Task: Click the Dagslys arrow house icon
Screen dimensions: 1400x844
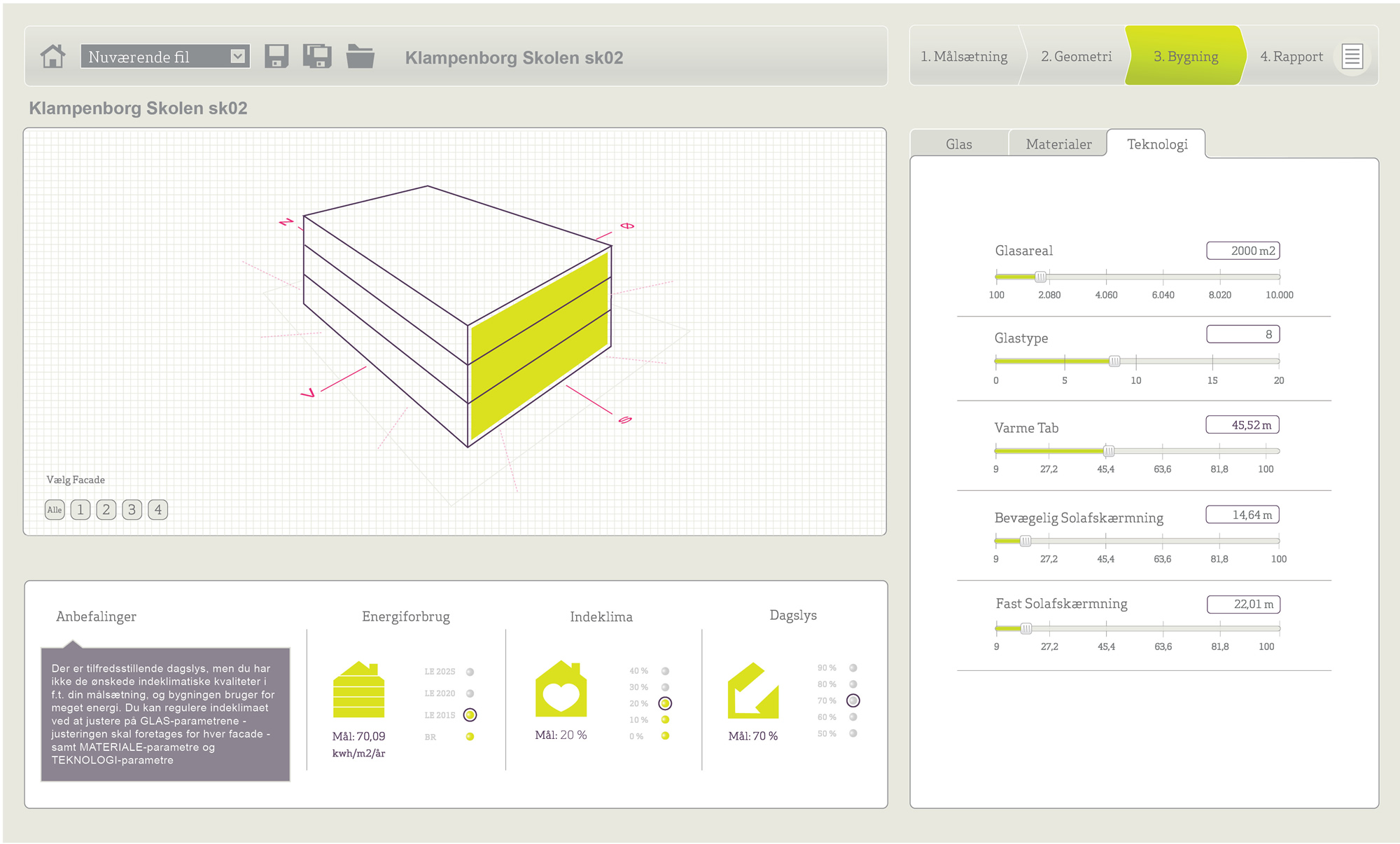Action: 753,691
